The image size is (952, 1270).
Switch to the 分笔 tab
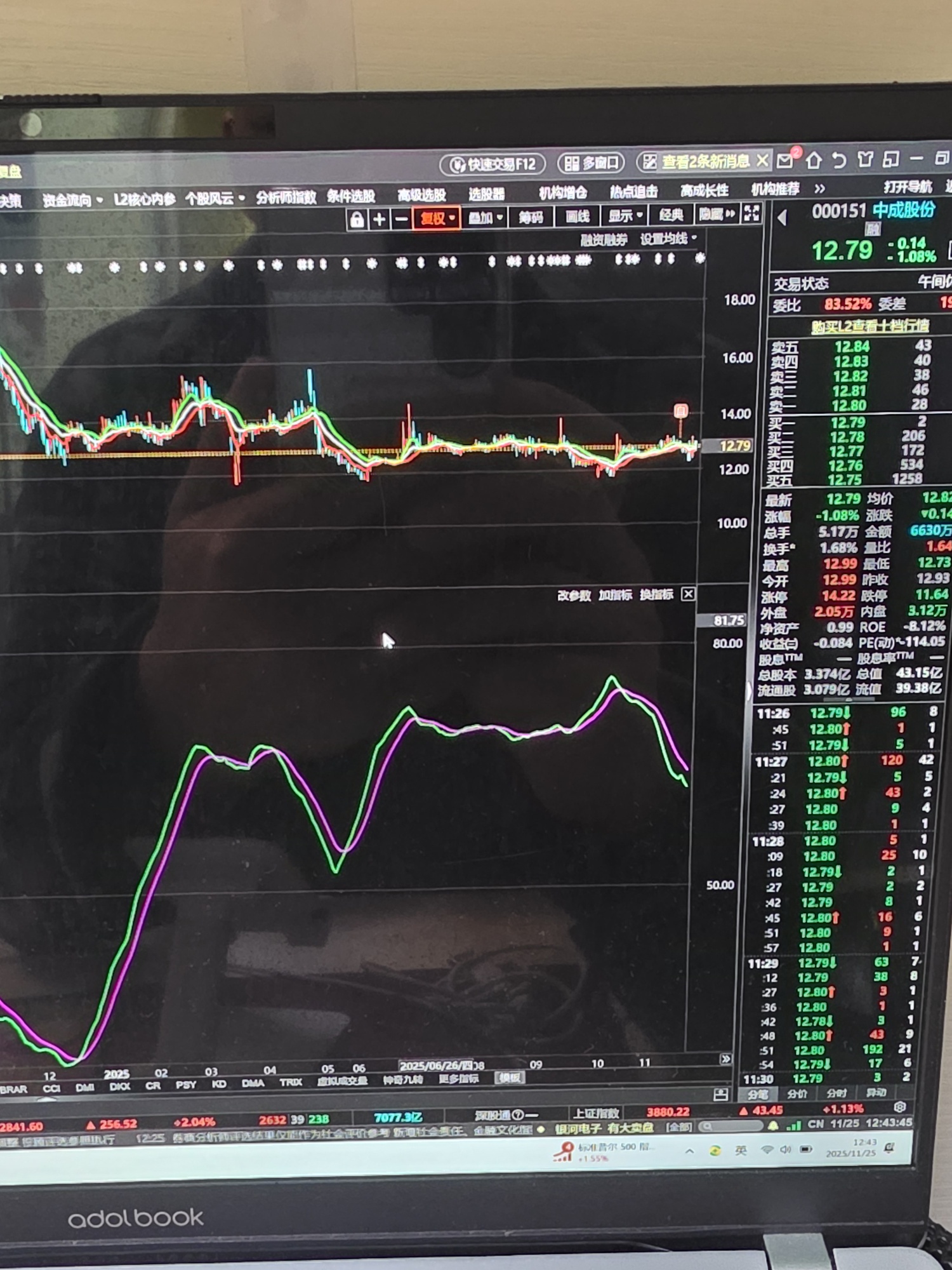pos(758,1094)
